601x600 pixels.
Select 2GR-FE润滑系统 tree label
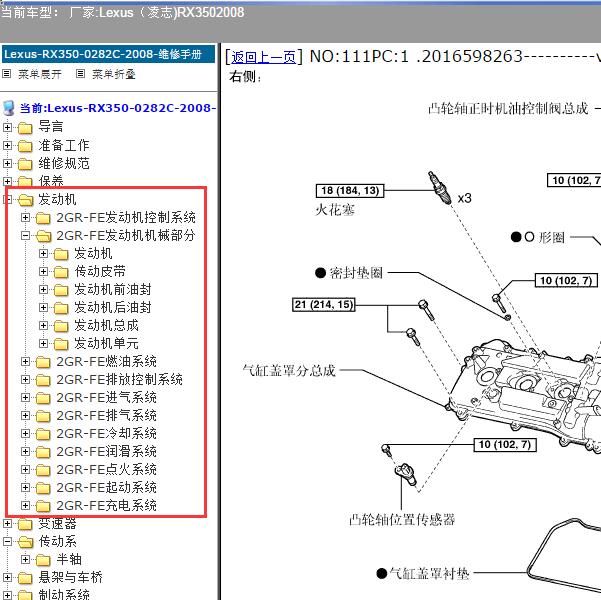(106, 452)
